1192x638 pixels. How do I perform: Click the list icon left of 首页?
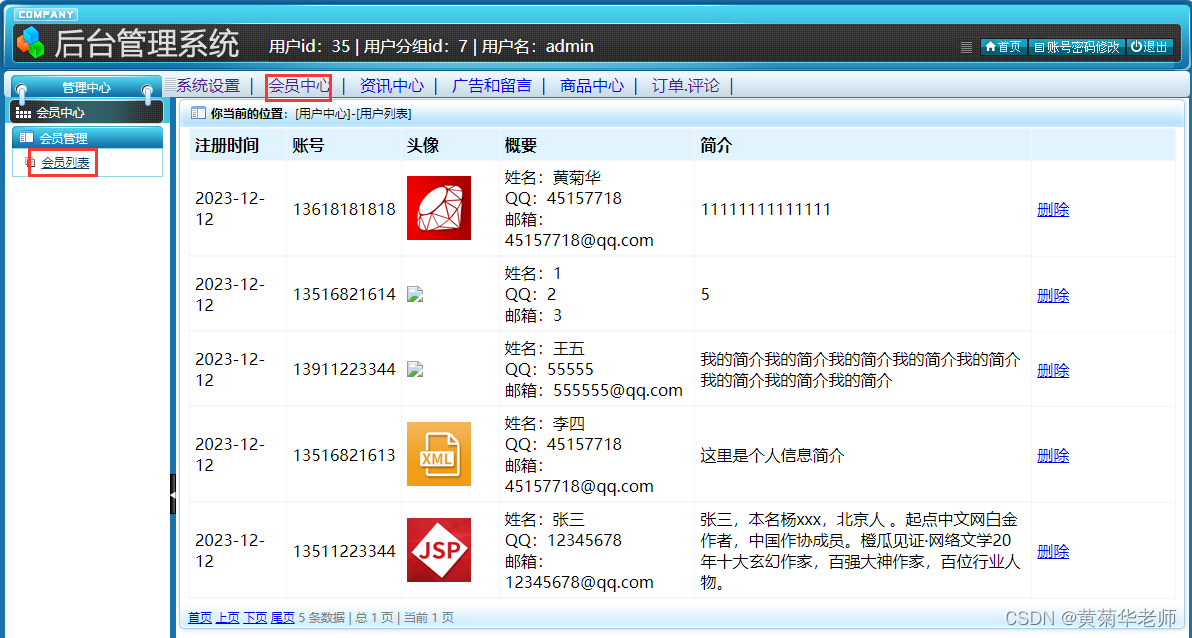966,47
